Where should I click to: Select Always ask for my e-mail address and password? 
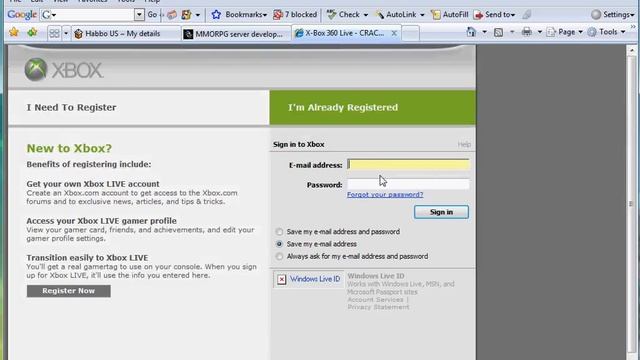click(x=279, y=257)
